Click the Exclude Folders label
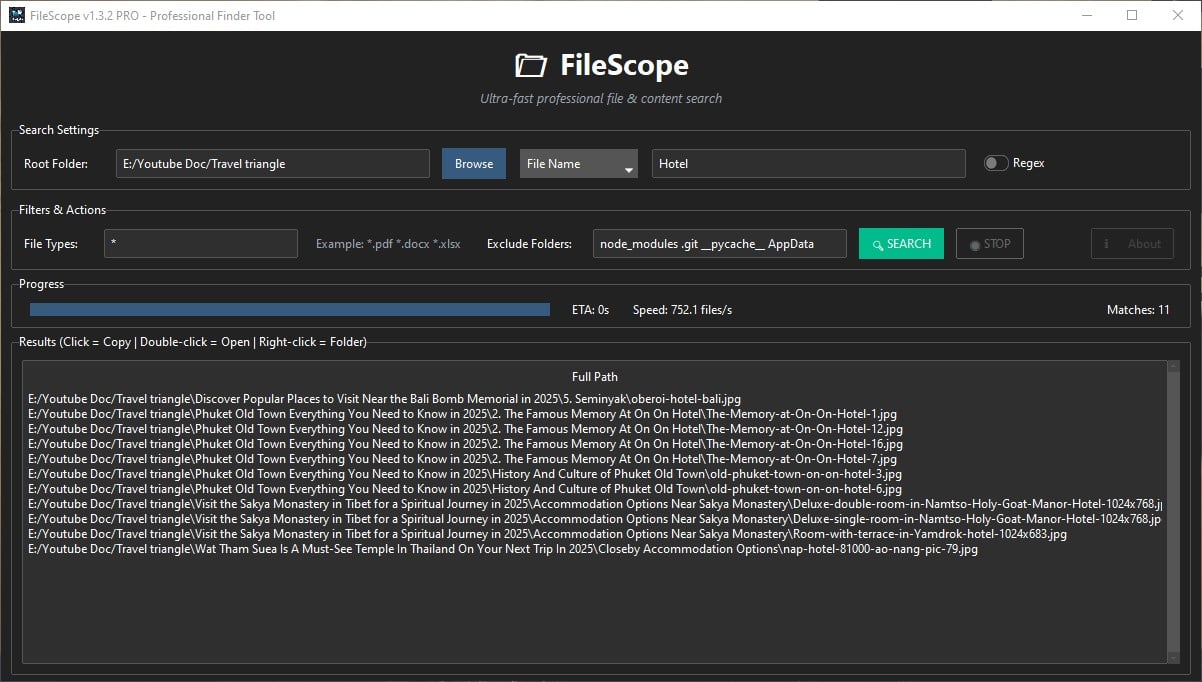Image resolution: width=1202 pixels, height=682 pixels. (529, 244)
